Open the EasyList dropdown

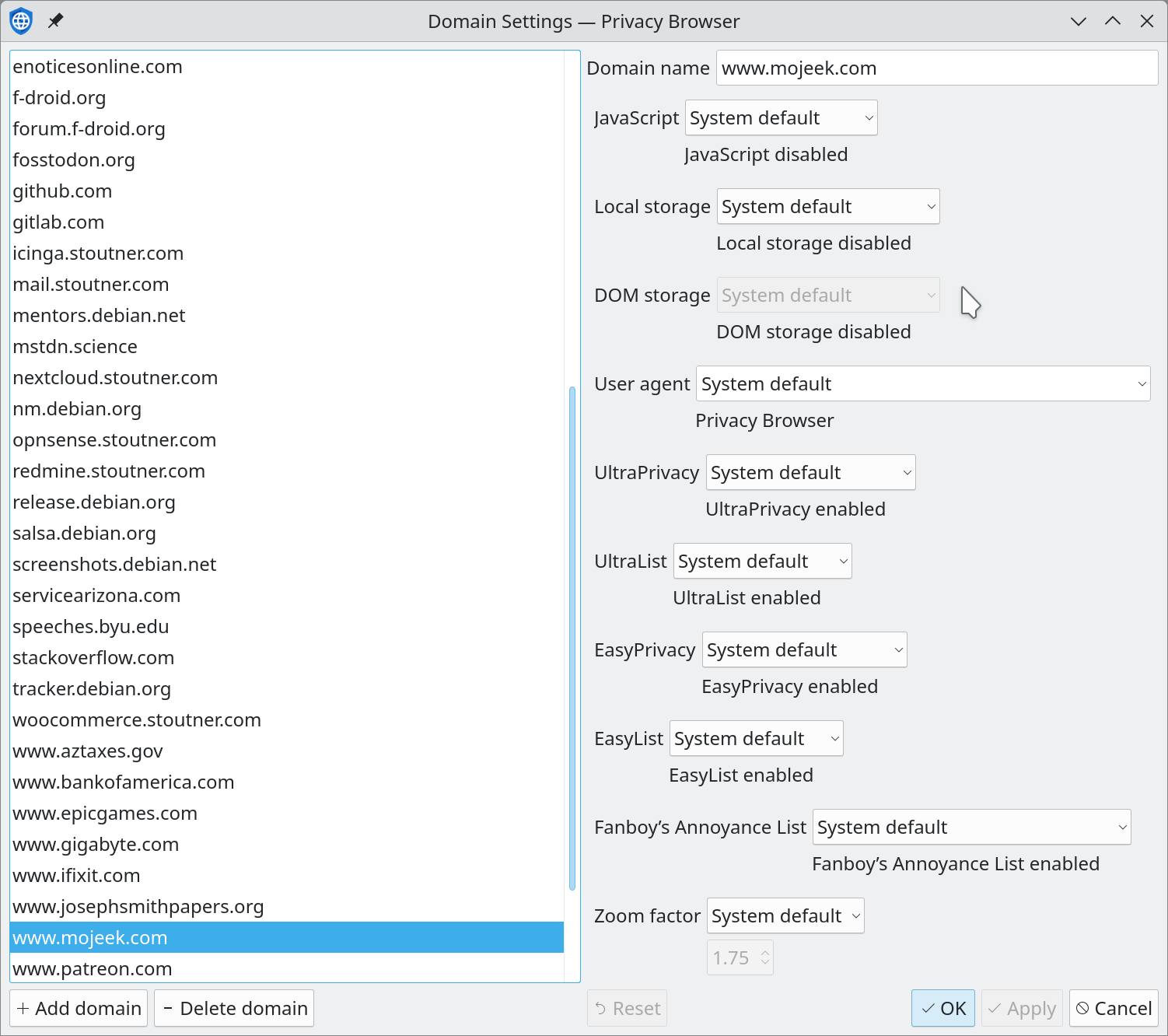coord(756,738)
